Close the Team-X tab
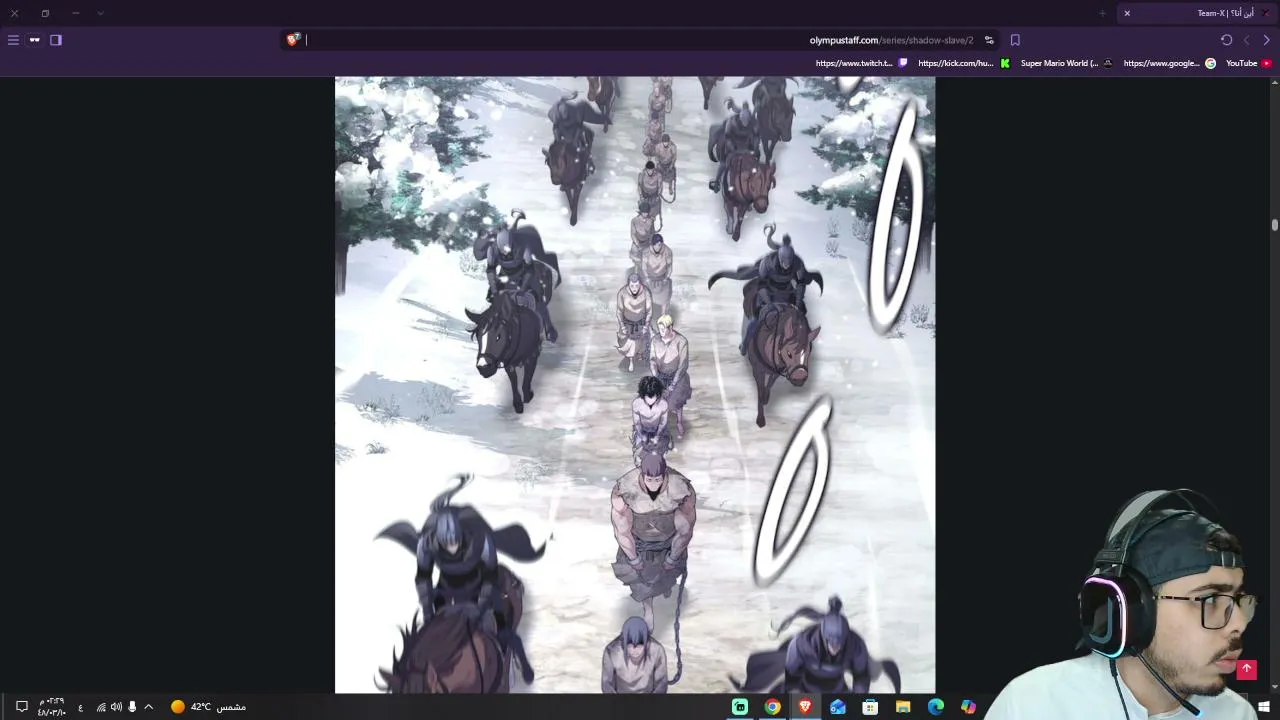This screenshot has height=720, width=1280. [1127, 13]
